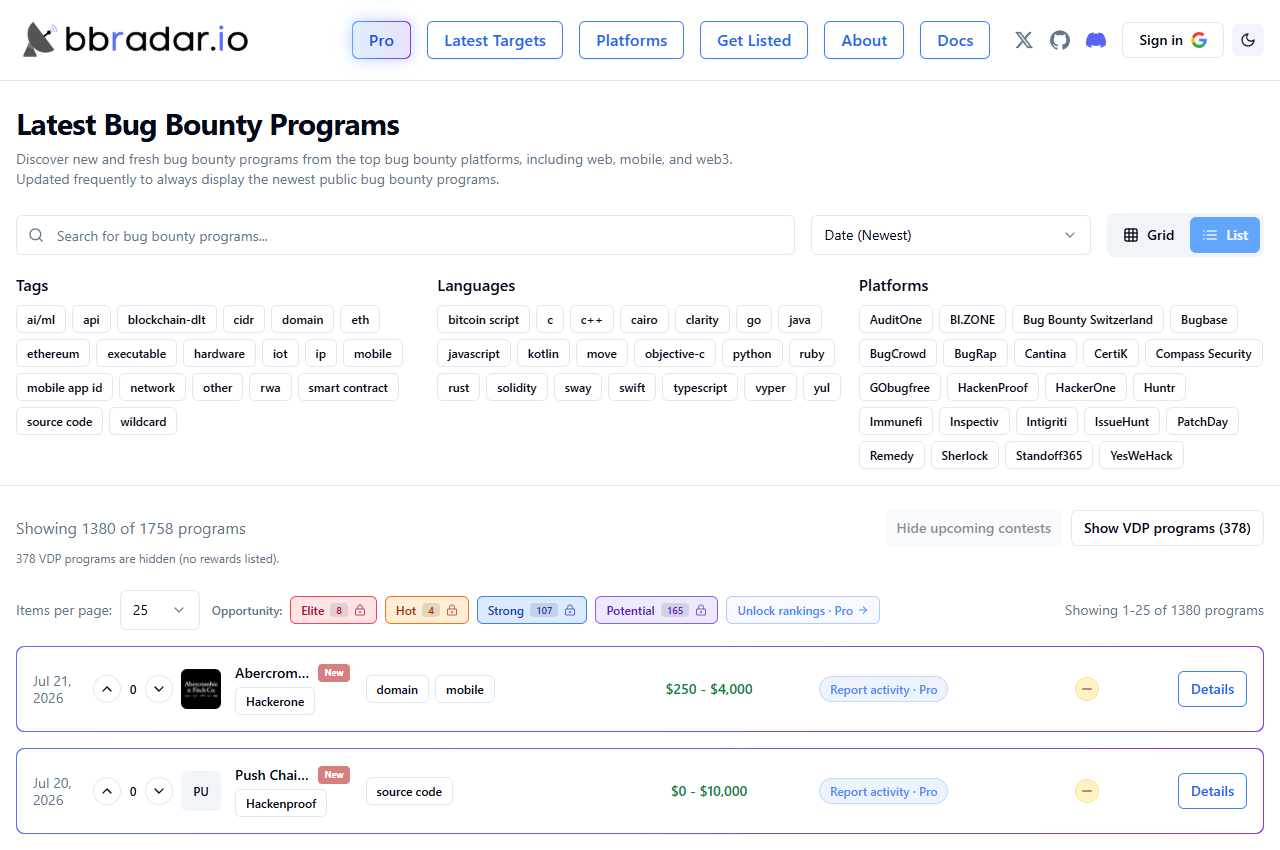Filter by Strong opportunity

tap(532, 610)
